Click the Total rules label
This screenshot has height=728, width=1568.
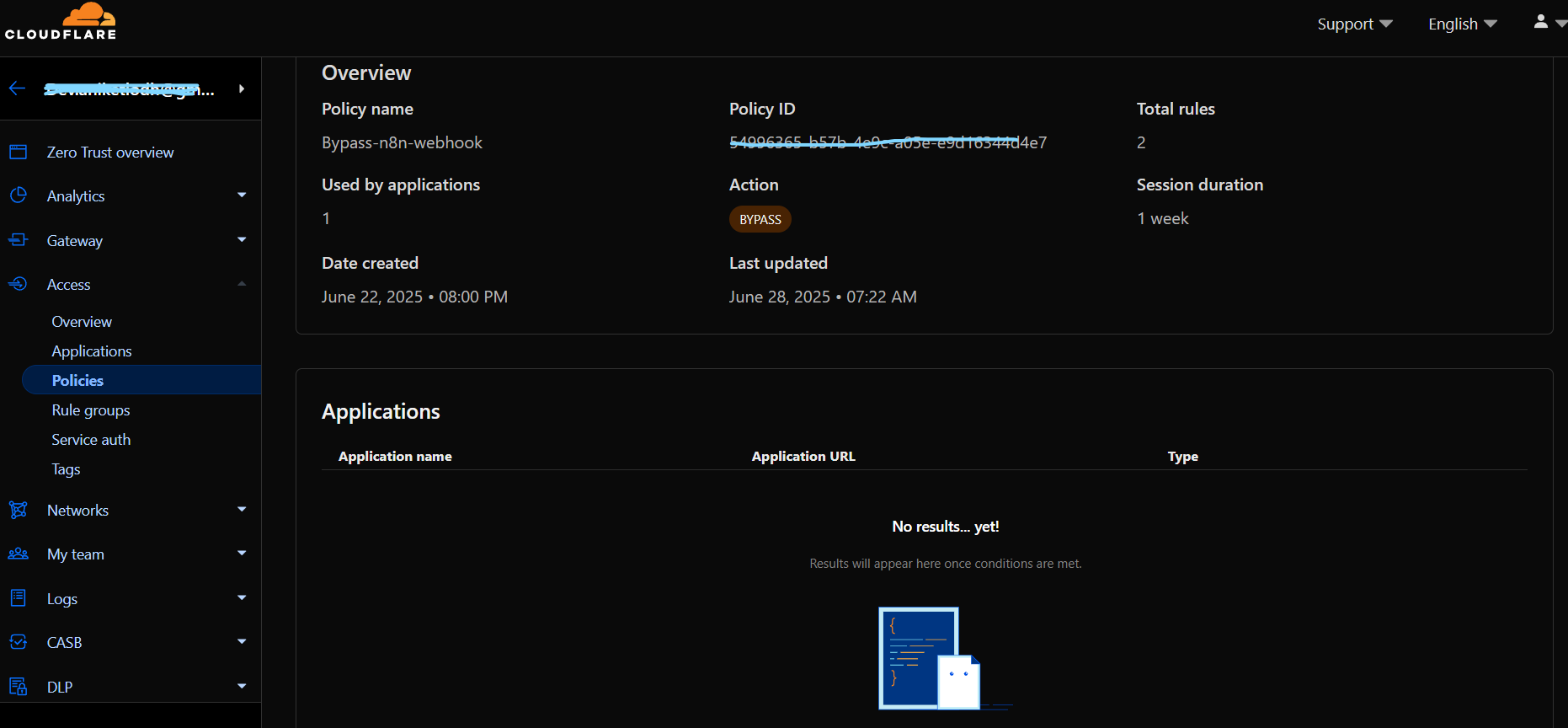tap(1176, 109)
